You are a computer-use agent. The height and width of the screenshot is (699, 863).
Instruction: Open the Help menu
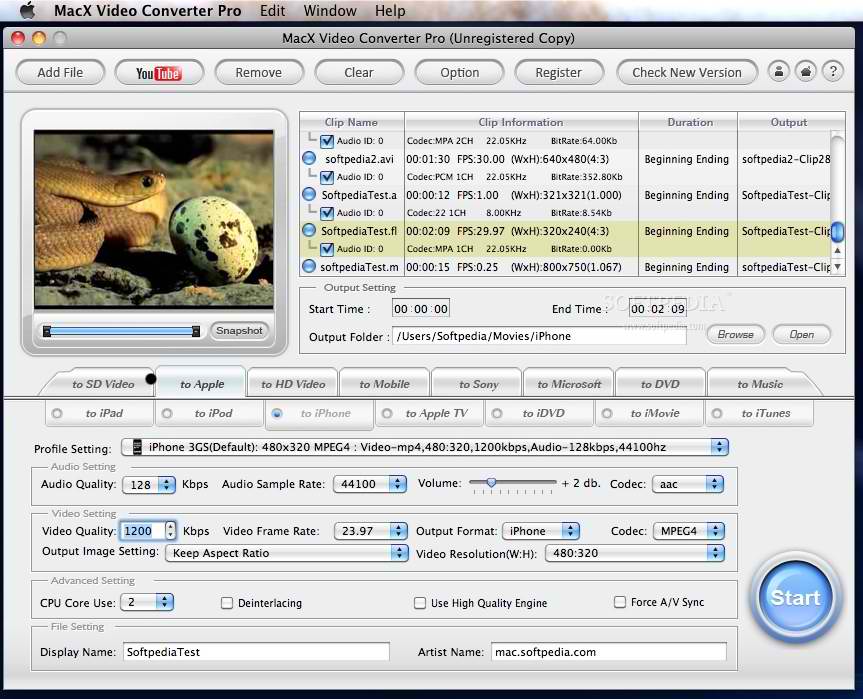390,10
